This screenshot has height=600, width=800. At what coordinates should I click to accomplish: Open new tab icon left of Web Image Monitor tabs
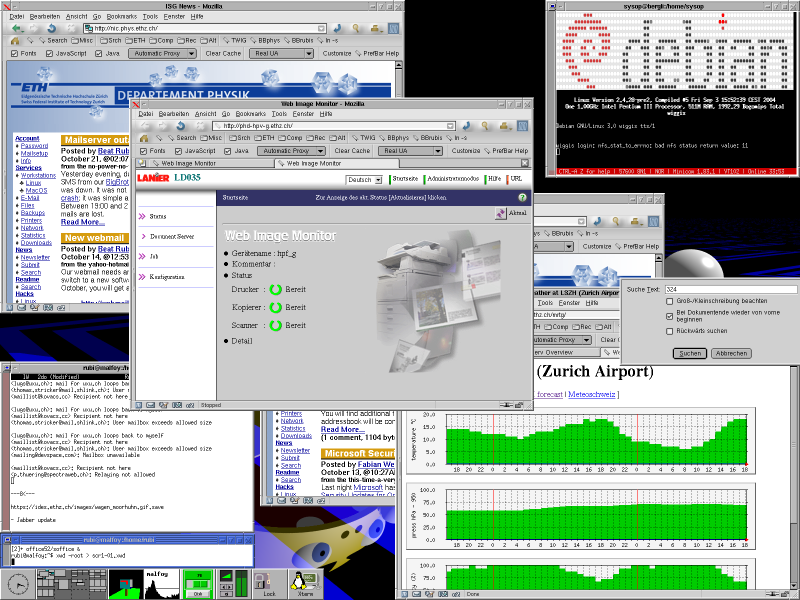pyautogui.click(x=141, y=163)
